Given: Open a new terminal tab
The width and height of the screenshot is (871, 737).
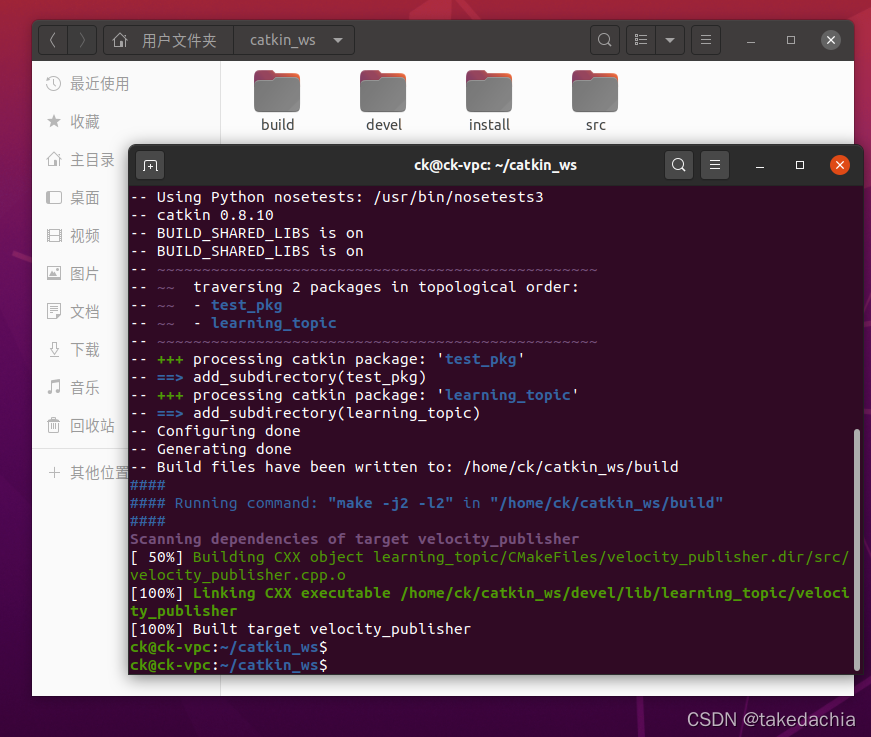Looking at the screenshot, I should (x=150, y=166).
